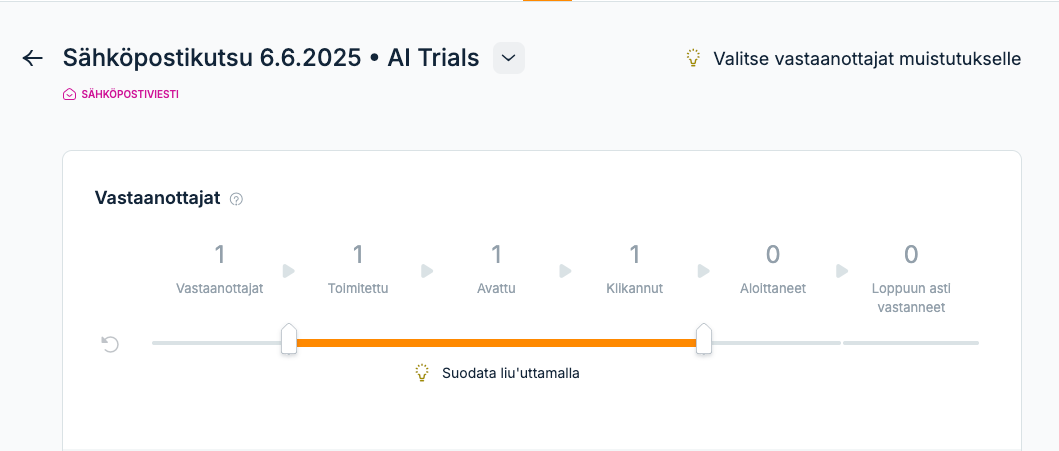Viewport: 1059px width, 451px height.
Task: Reset the filter with the undo arrow icon
Action: [109, 344]
